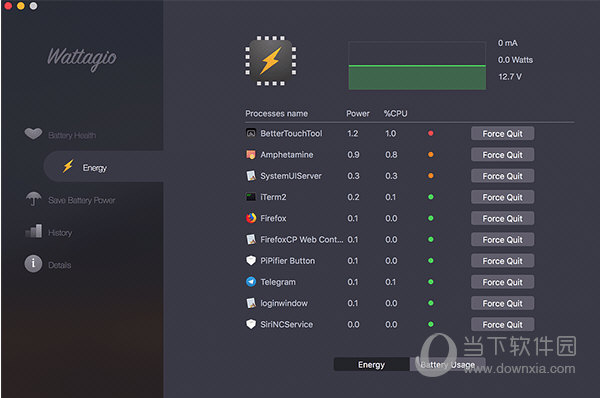Force Quit loginwindow
600x398 pixels.
pos(502,303)
